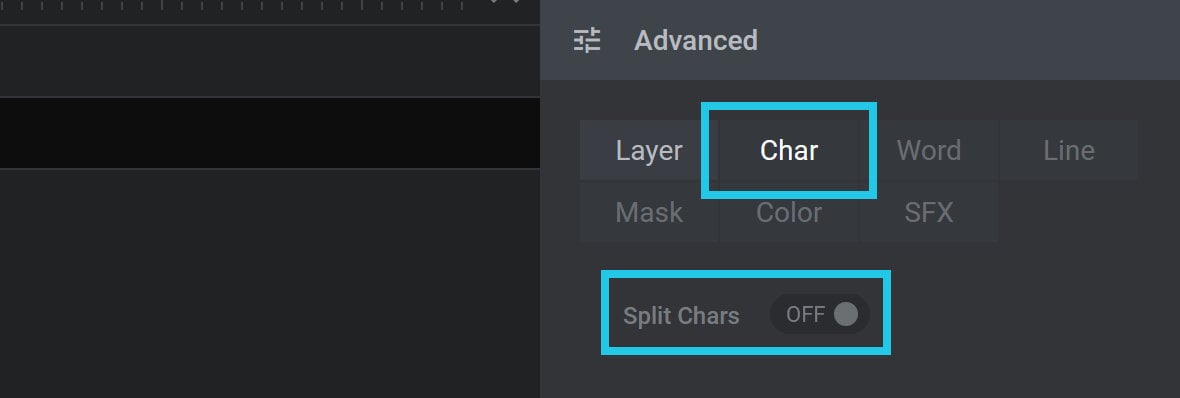
Task: Open the Color tab
Action: pyautogui.click(x=789, y=212)
